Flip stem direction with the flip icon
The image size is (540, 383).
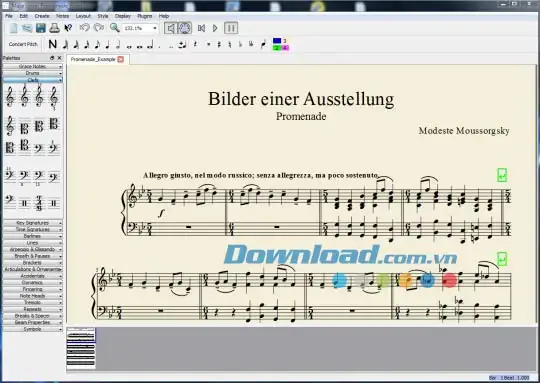point(263,44)
